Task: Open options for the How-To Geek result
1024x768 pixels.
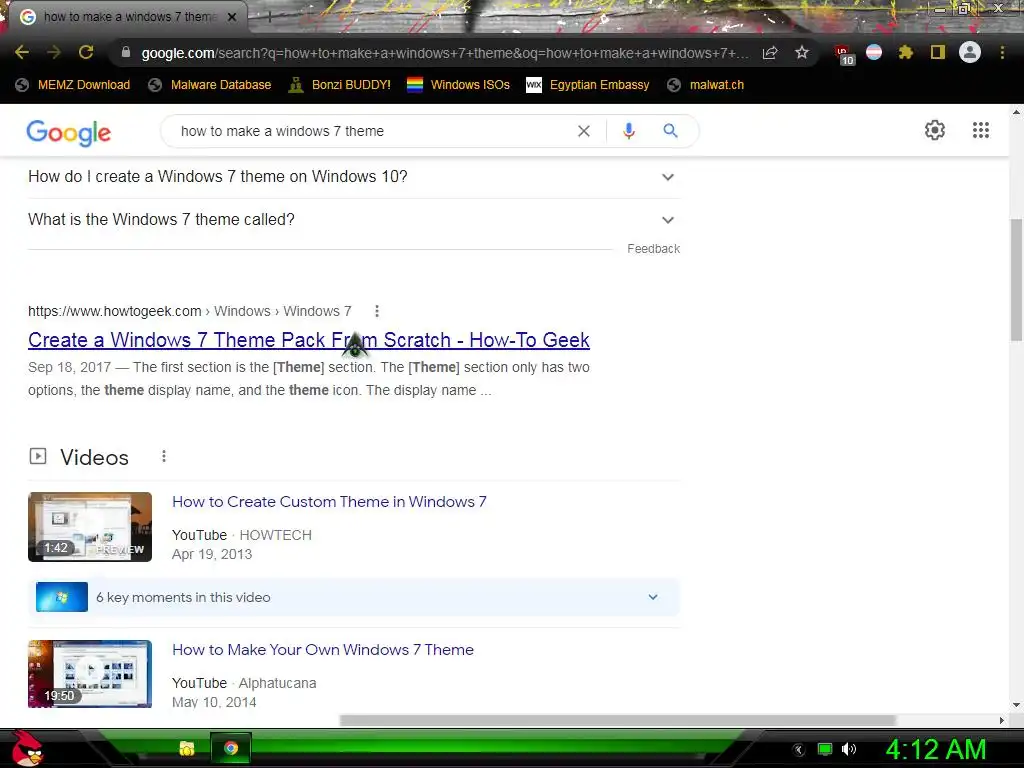Action: (x=377, y=312)
